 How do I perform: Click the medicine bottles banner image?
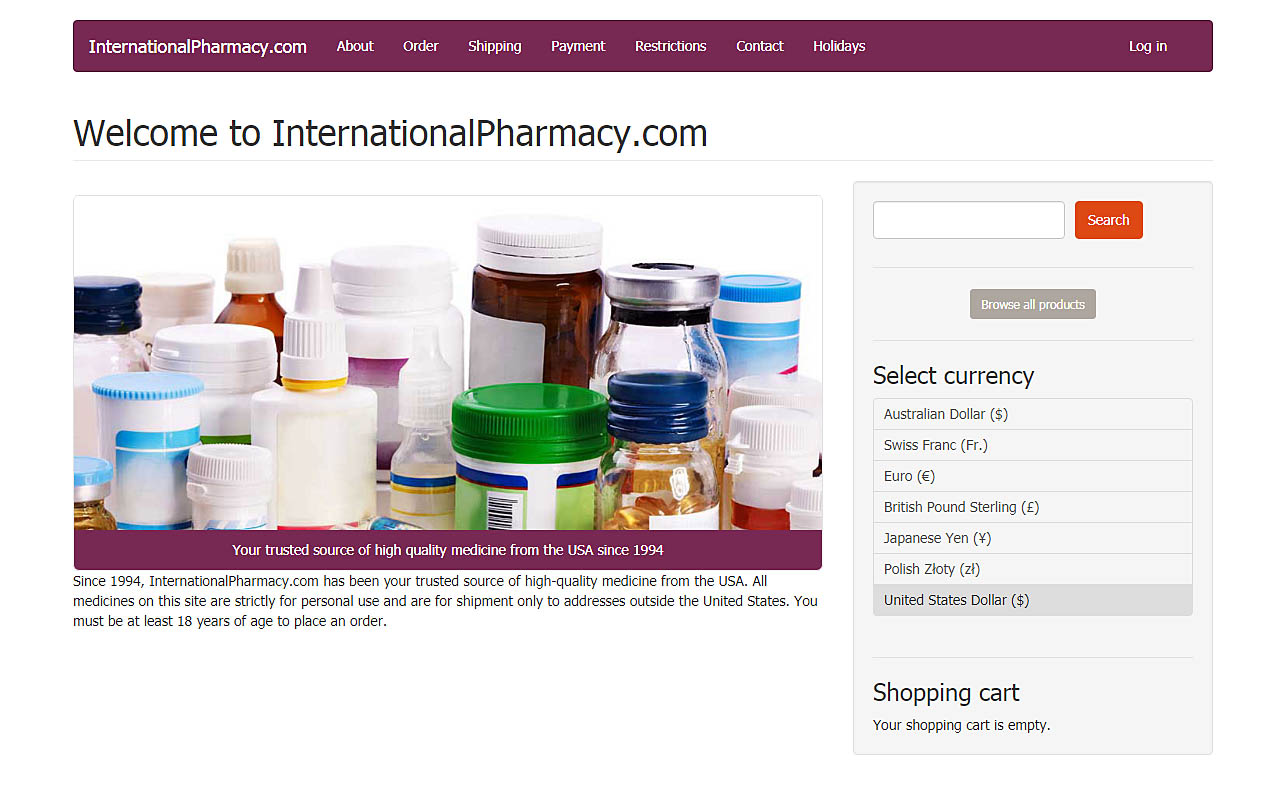[448, 363]
